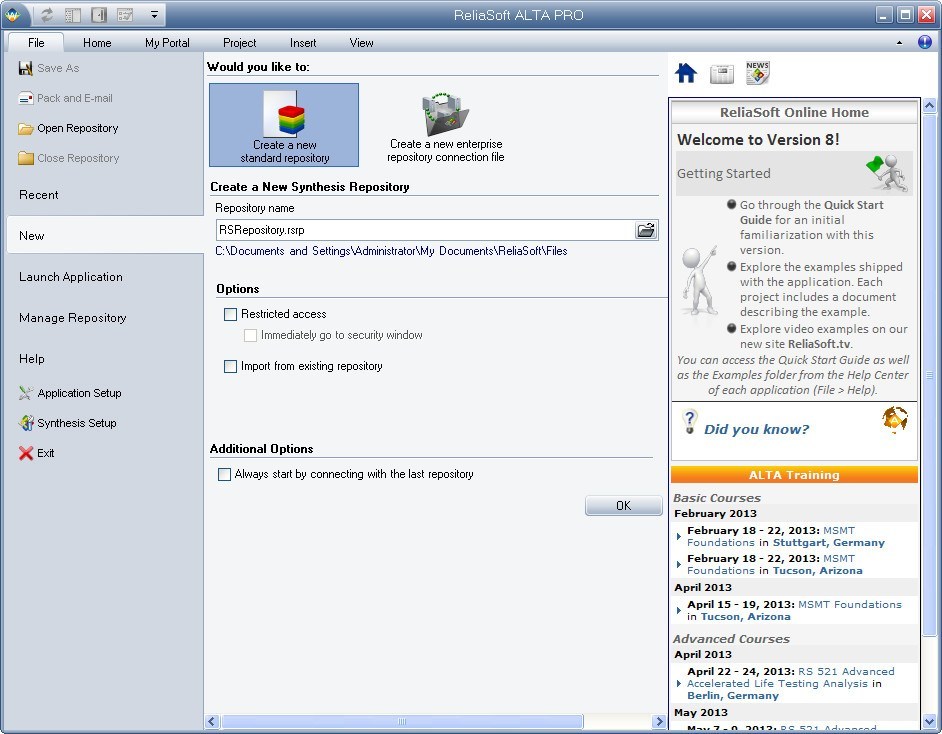Click the red X Exit icon
The height and width of the screenshot is (734, 942).
point(25,453)
